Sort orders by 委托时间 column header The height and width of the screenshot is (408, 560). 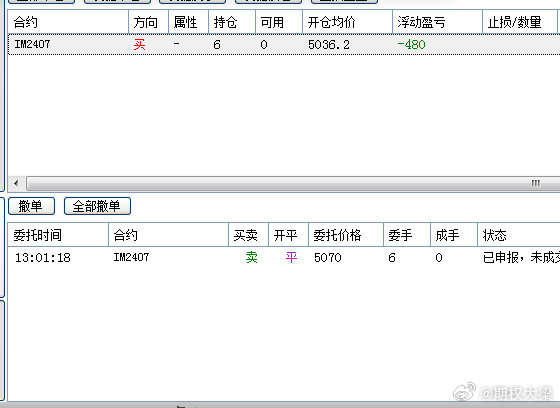point(58,235)
